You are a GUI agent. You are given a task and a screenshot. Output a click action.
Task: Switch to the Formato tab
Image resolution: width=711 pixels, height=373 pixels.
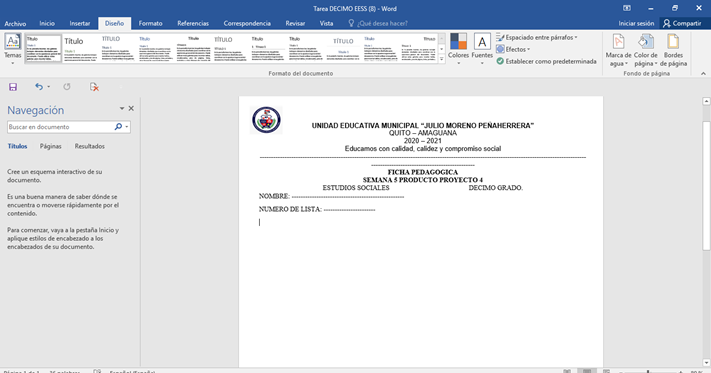pos(151,23)
